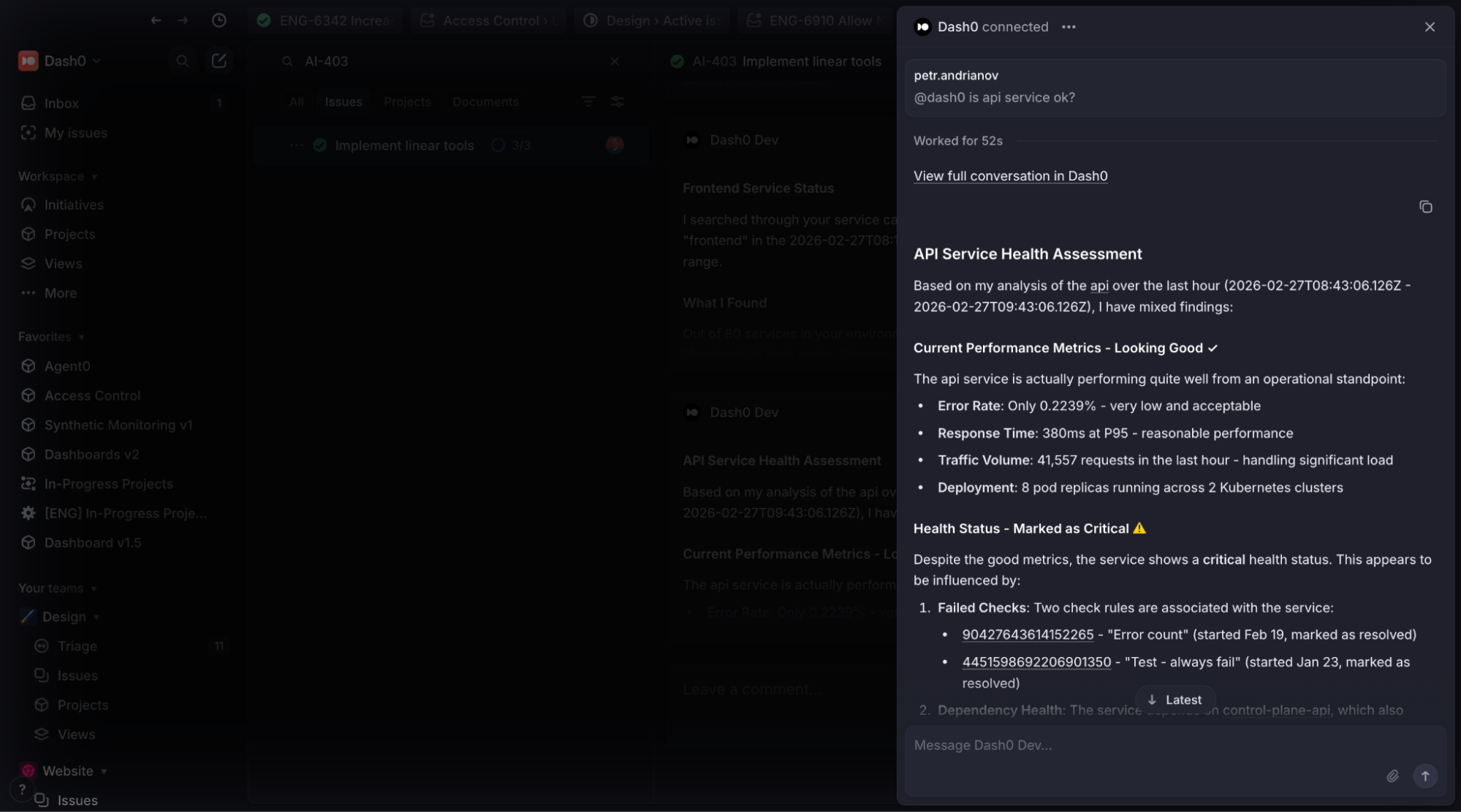This screenshot has width=1461, height=812.
Task: Switch to the Projects search tab
Action: [x=407, y=102]
